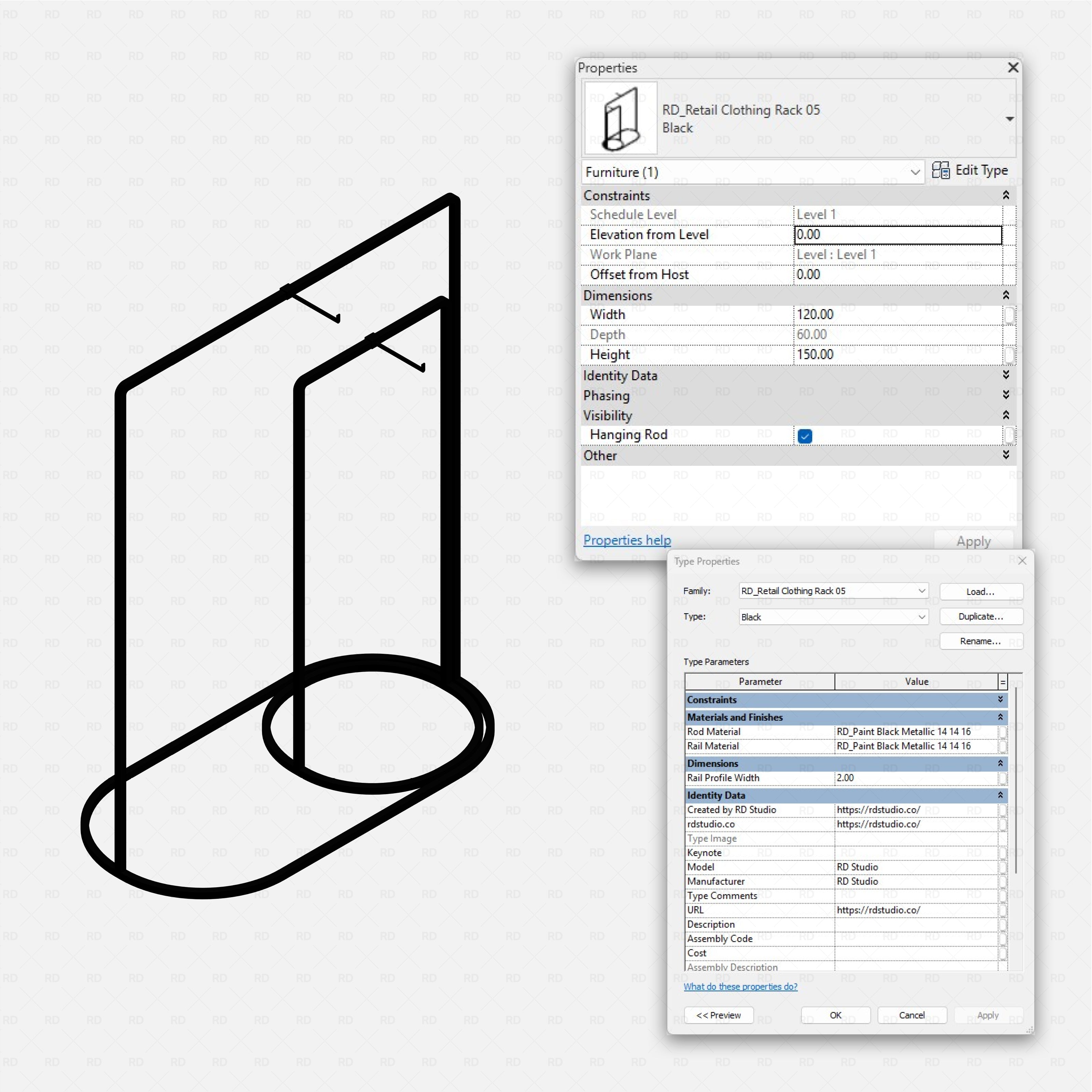Collapse Identity Data group in Type Parameters
The image size is (1092, 1092).
click(1001, 795)
